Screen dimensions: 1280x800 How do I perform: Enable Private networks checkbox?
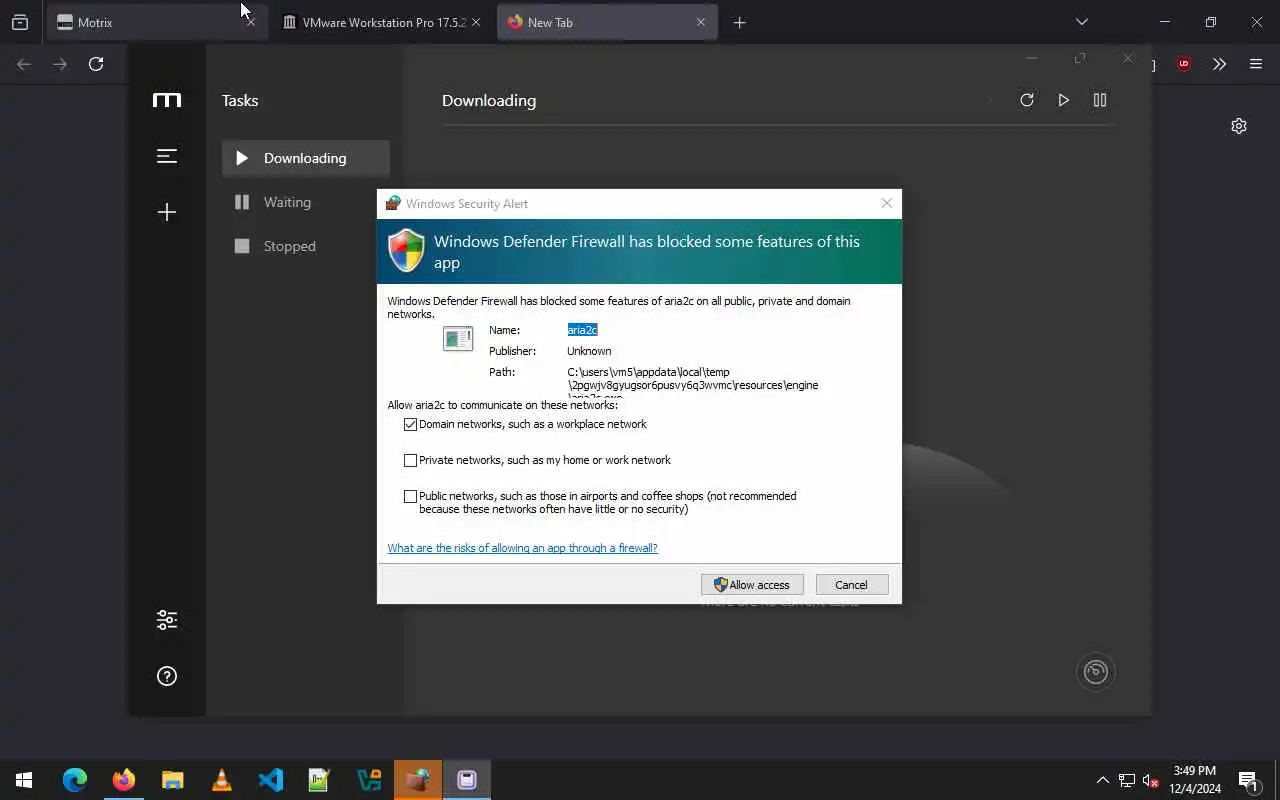coord(410,460)
